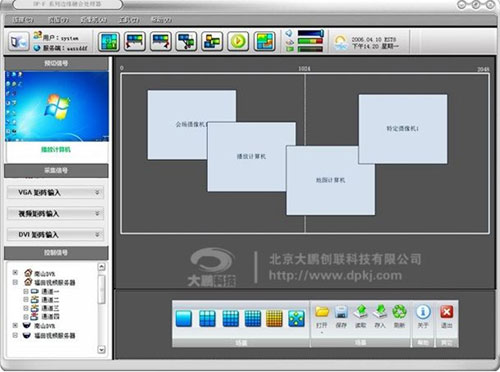Select the single-window layout icon

(x=184, y=318)
